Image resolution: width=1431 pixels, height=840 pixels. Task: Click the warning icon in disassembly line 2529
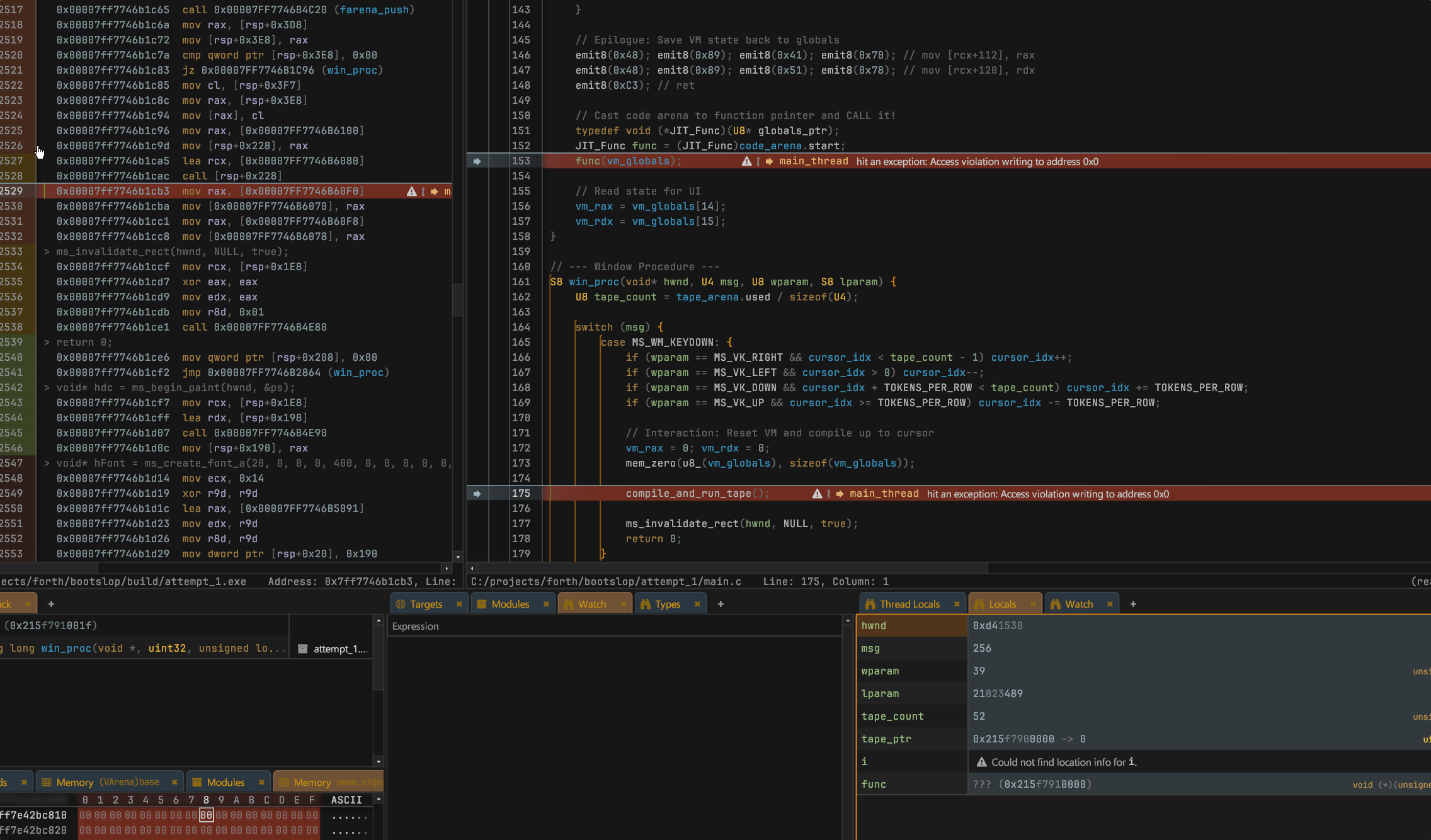[411, 191]
